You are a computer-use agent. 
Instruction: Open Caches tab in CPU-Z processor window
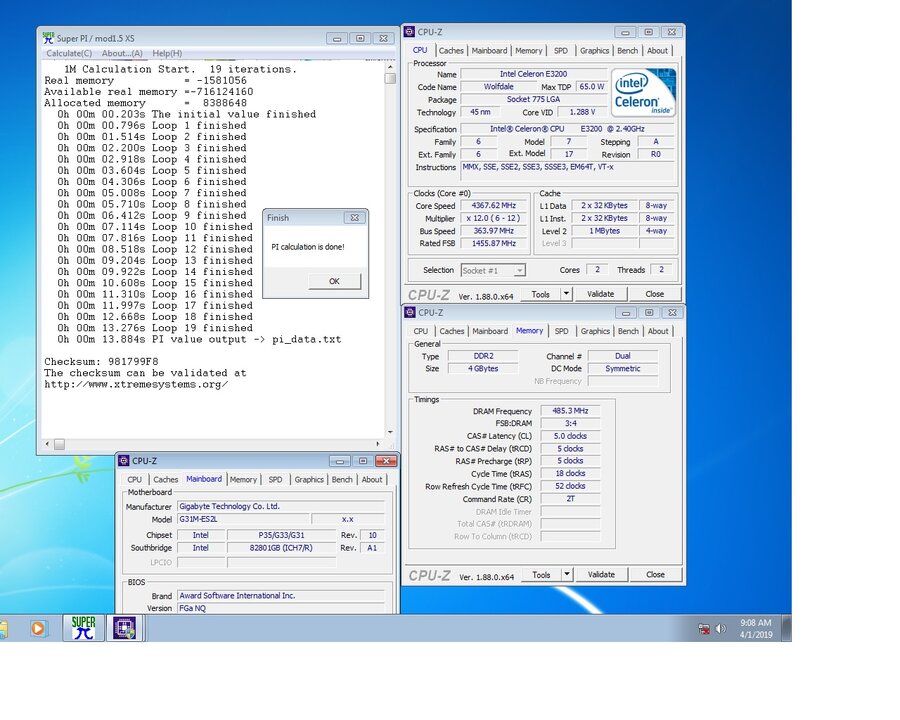pos(451,51)
